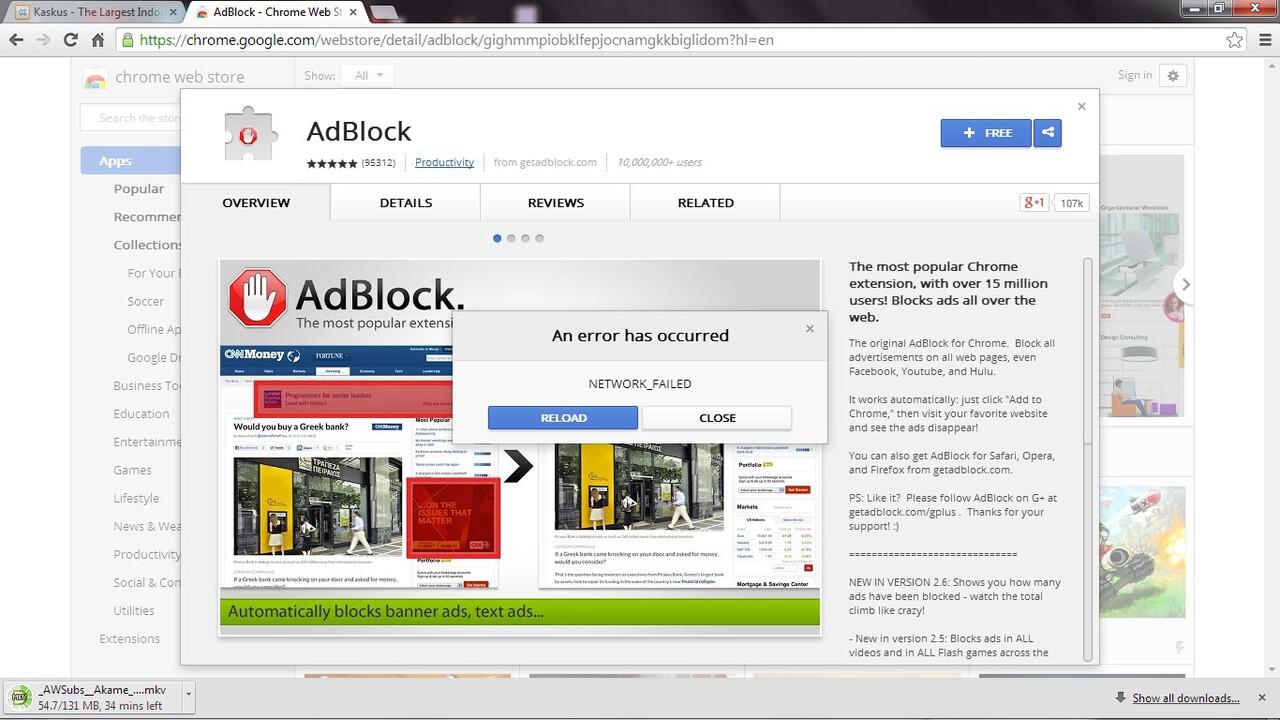Viewport: 1280px width, 720px height.
Task: Click the AdBlock screenshot preview image
Action: point(520,446)
